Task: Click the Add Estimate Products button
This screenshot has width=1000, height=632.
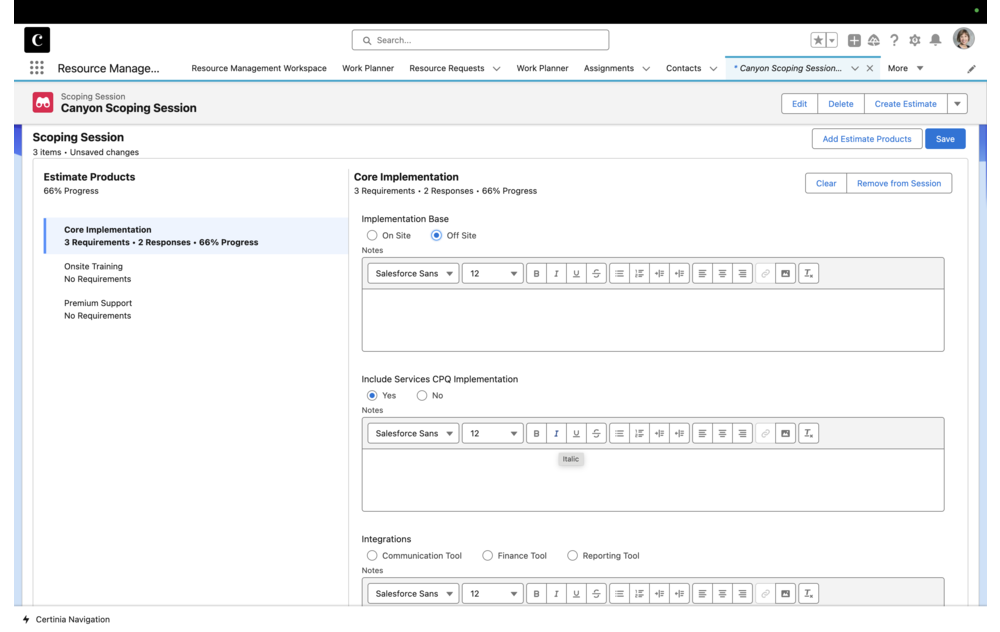Action: [866, 139]
